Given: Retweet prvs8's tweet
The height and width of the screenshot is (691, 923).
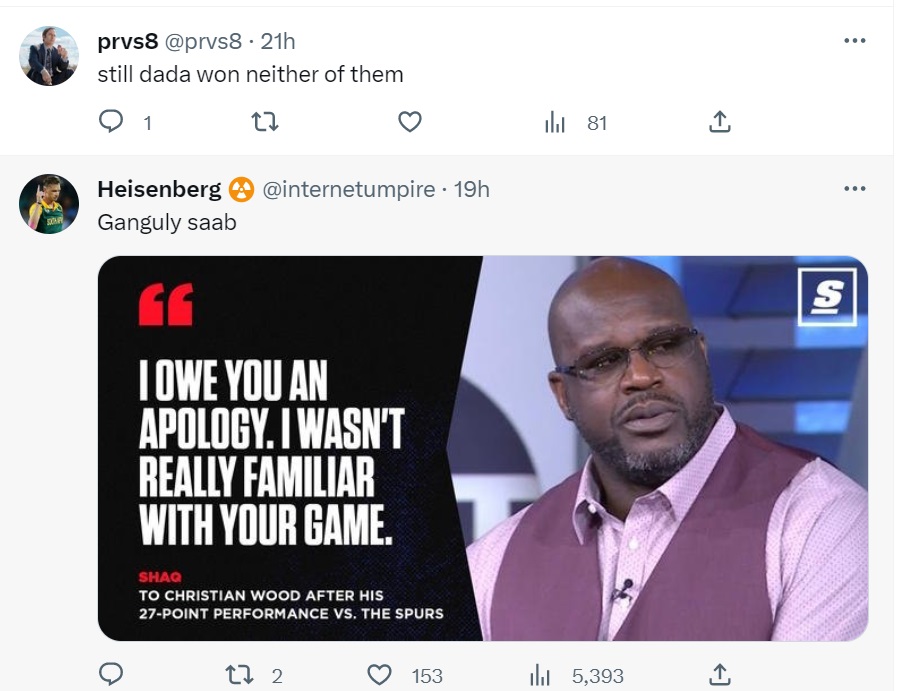Looking at the screenshot, I should pos(263,123).
